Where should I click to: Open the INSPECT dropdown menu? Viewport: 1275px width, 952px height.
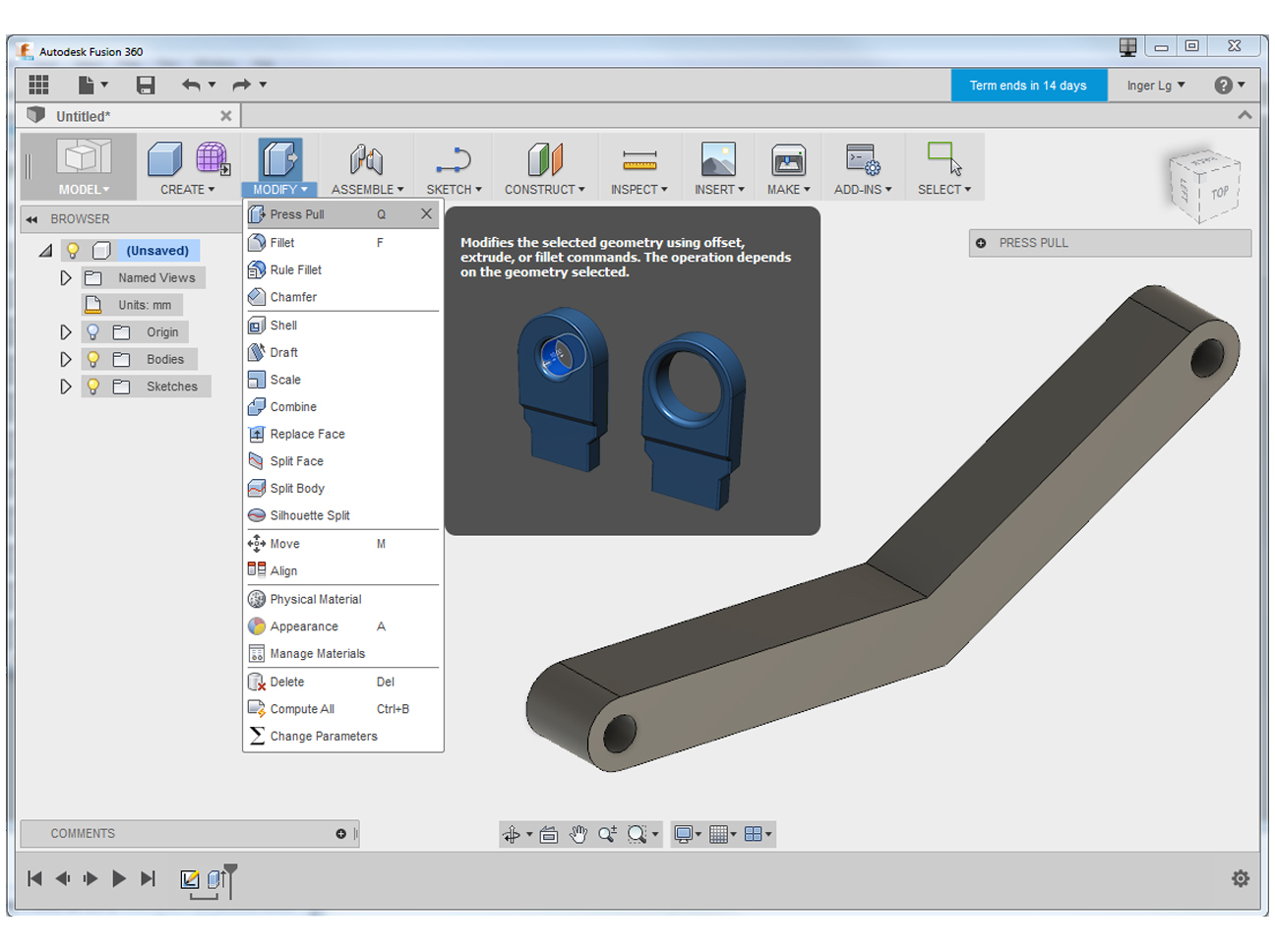tap(639, 189)
